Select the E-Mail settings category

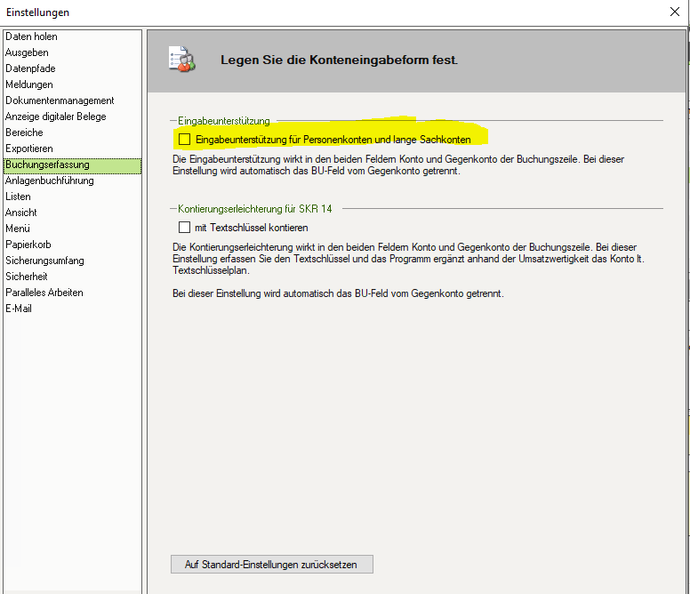point(19,309)
